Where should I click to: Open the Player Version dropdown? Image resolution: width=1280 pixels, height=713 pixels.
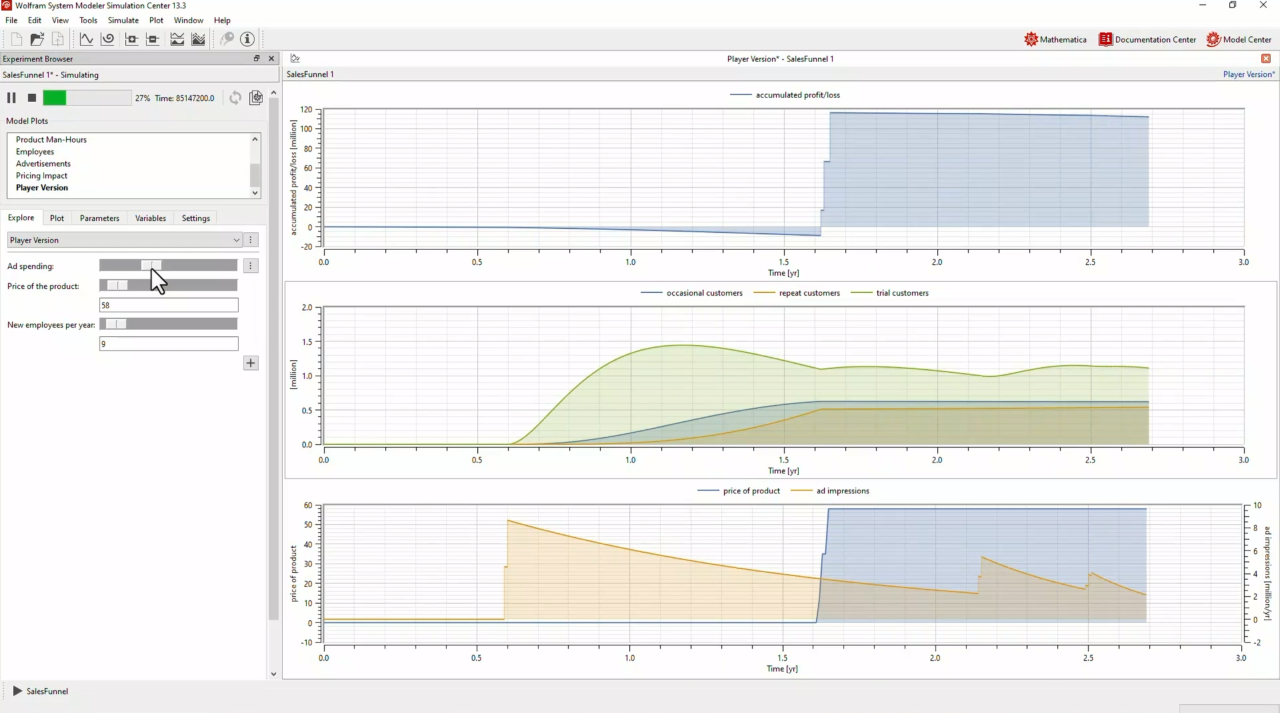(x=124, y=240)
